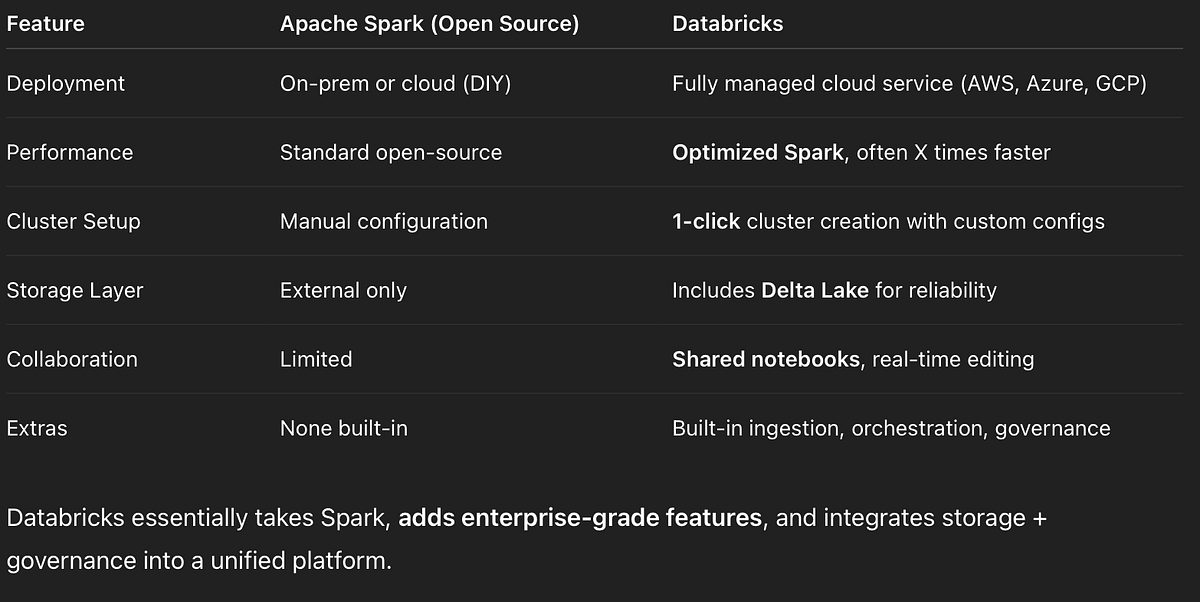The width and height of the screenshot is (1200, 602).
Task: Select the Collaboration row label
Action: [x=72, y=359]
